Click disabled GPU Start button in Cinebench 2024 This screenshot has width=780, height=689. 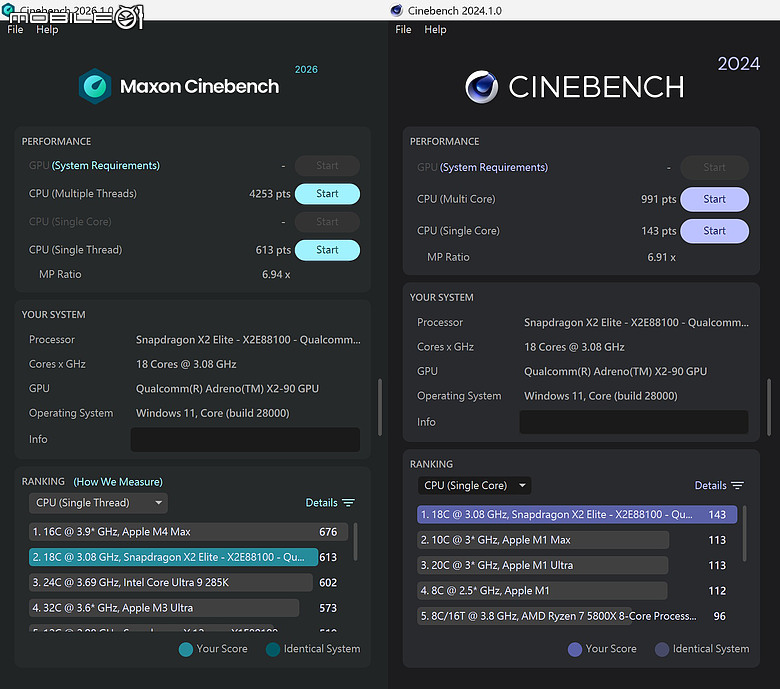[714, 168]
